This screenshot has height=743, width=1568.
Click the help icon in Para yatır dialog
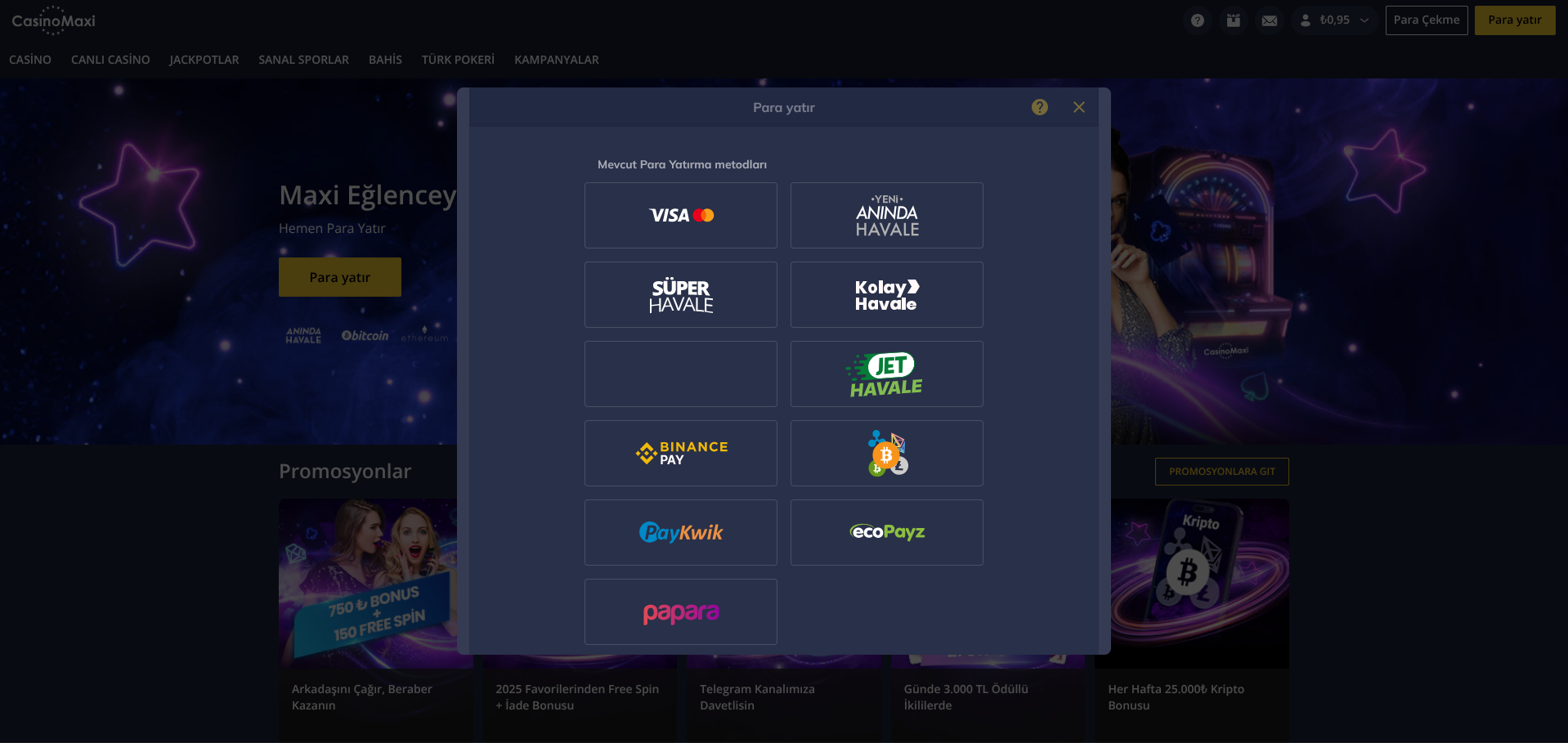[x=1039, y=107]
